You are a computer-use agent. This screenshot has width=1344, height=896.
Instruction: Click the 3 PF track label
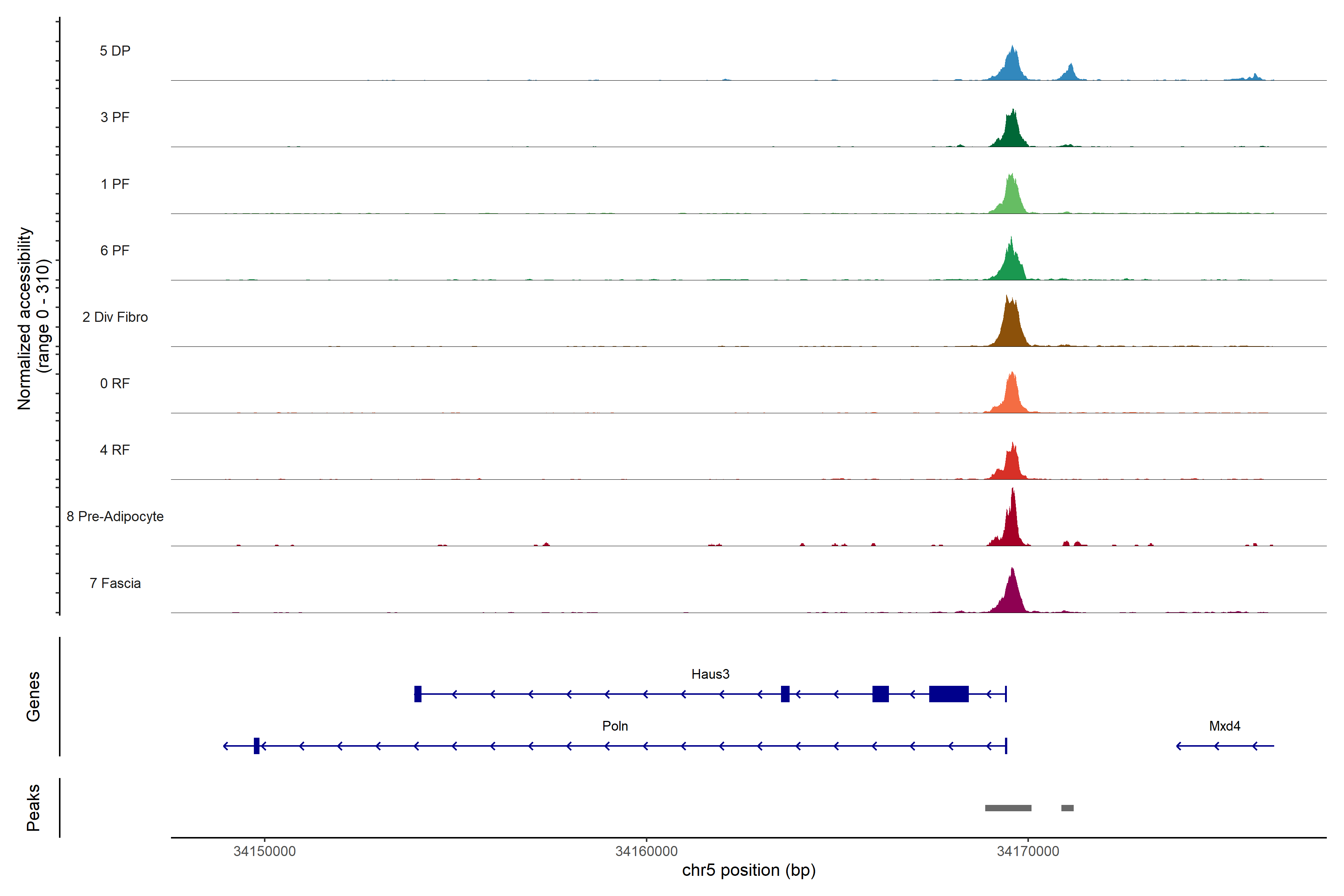coord(115,117)
